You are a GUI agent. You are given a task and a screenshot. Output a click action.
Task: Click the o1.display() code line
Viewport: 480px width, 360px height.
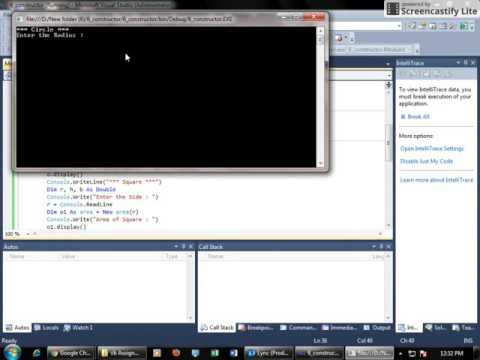[x=66, y=227]
